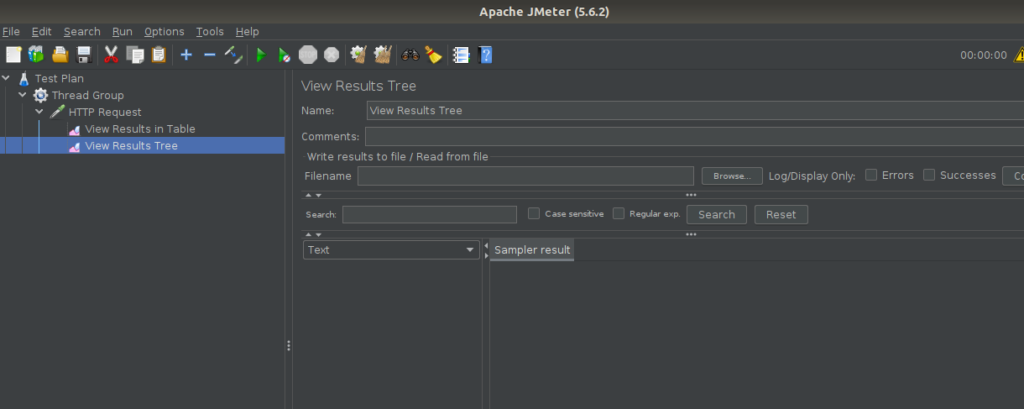Click the Comments input field

pos(694,137)
